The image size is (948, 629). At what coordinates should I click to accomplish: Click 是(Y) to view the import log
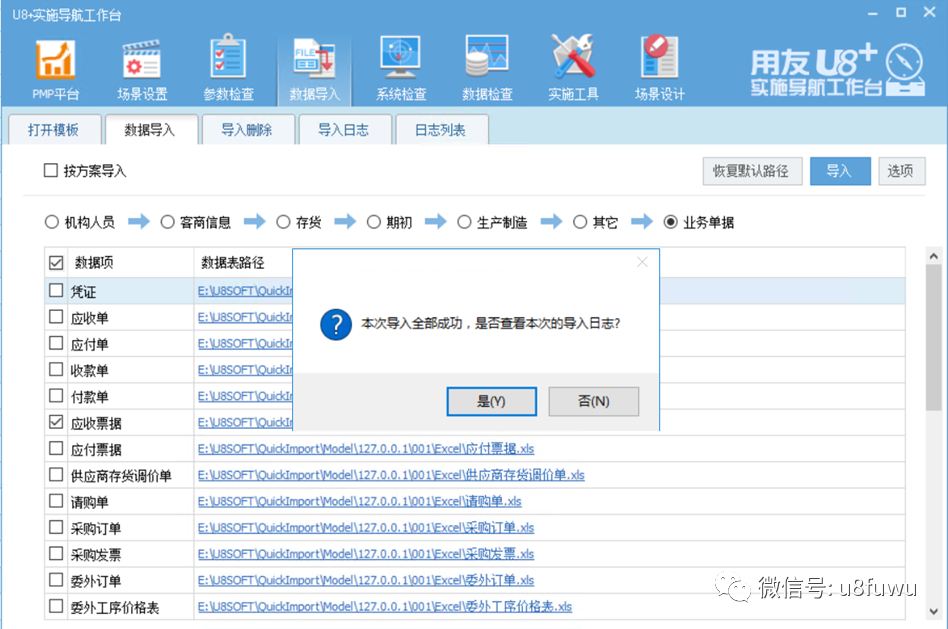pos(492,402)
